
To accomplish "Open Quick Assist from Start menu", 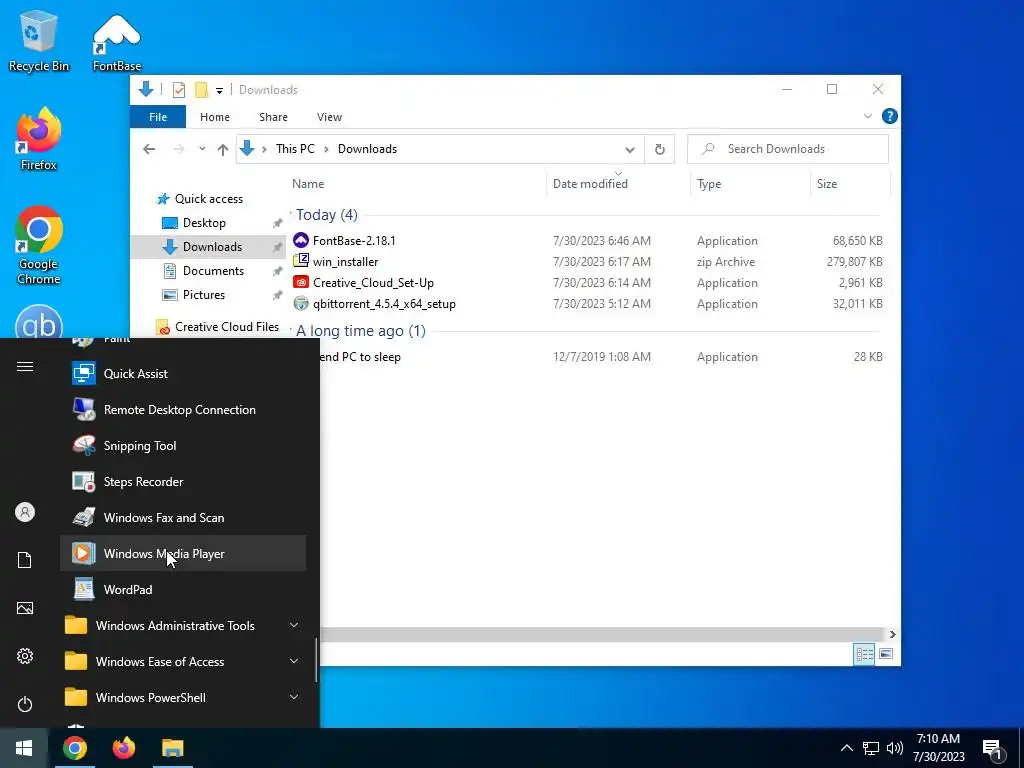I will click(x=183, y=374).
